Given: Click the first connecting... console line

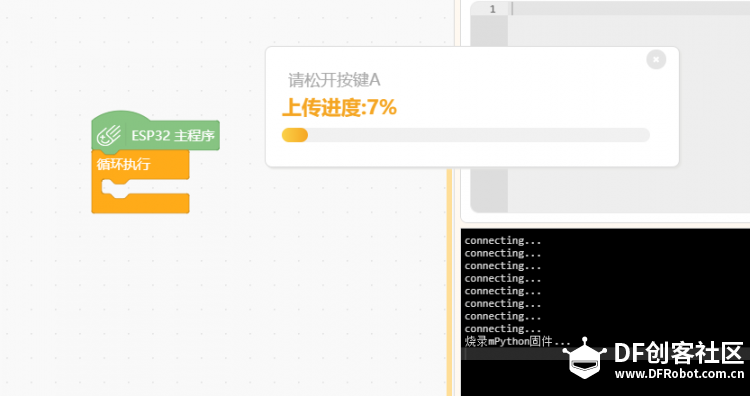Looking at the screenshot, I should (x=503, y=241).
